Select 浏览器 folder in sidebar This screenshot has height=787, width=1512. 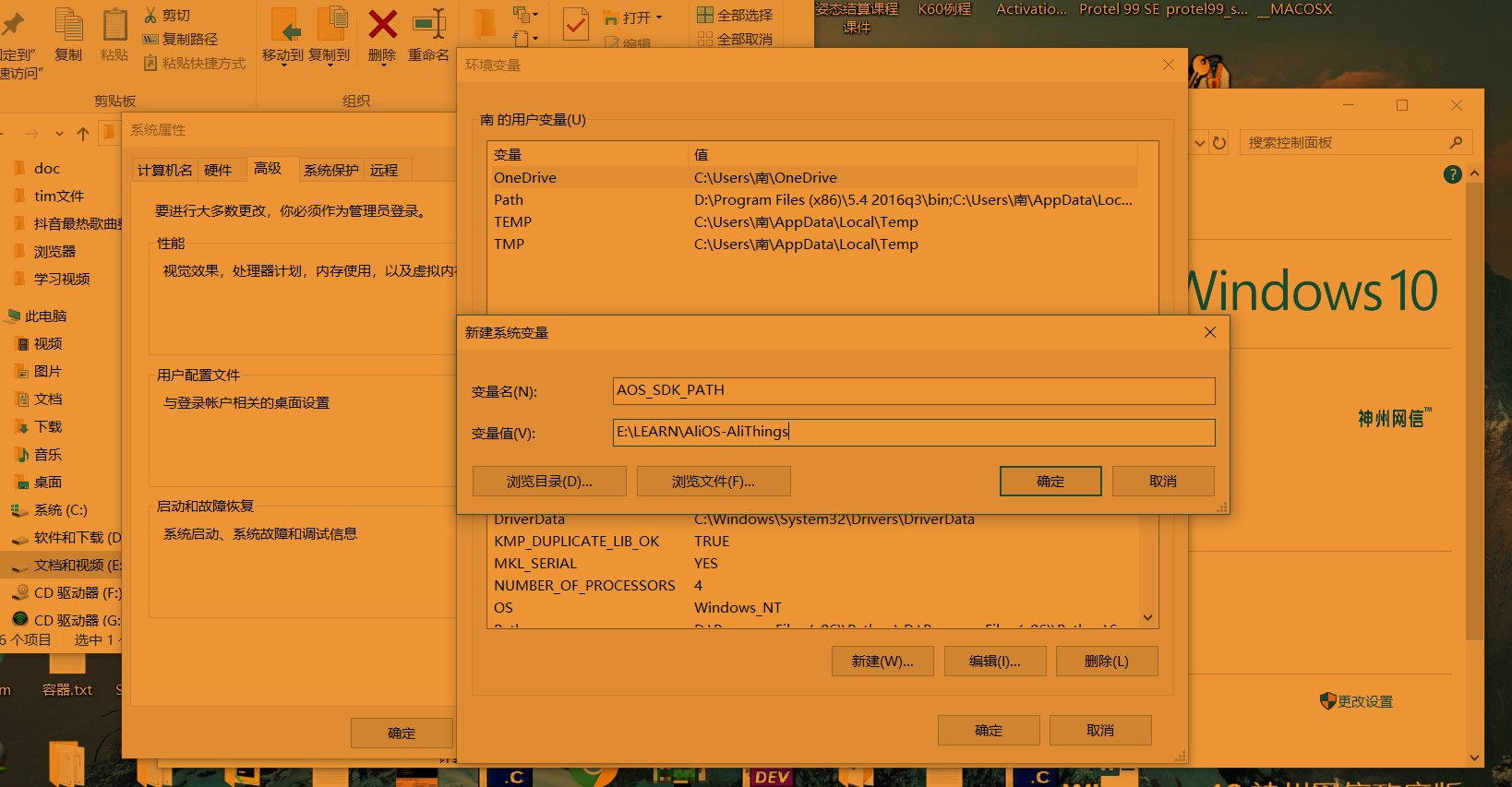tap(54, 251)
